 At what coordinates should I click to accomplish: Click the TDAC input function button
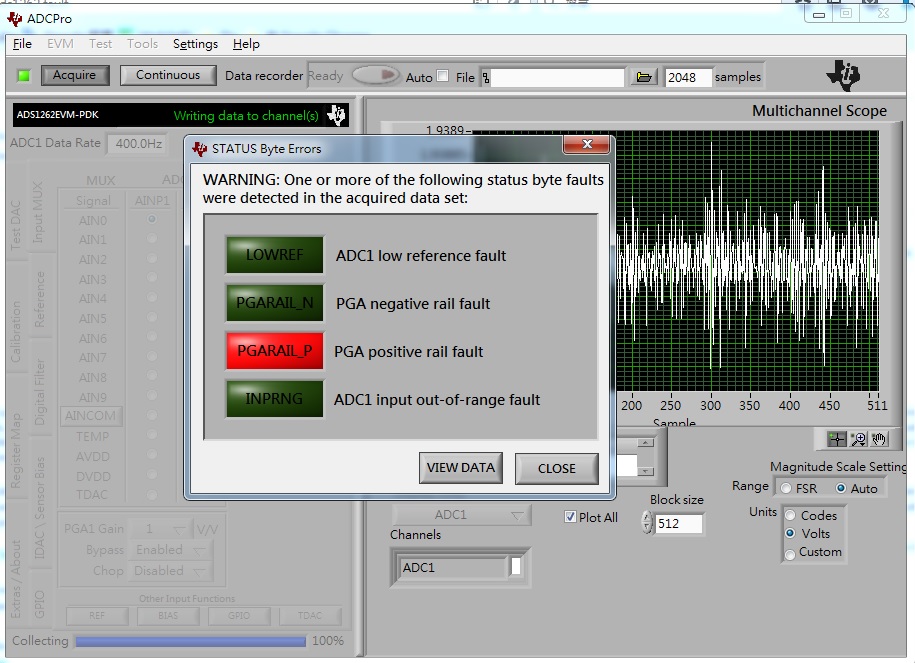(x=310, y=616)
